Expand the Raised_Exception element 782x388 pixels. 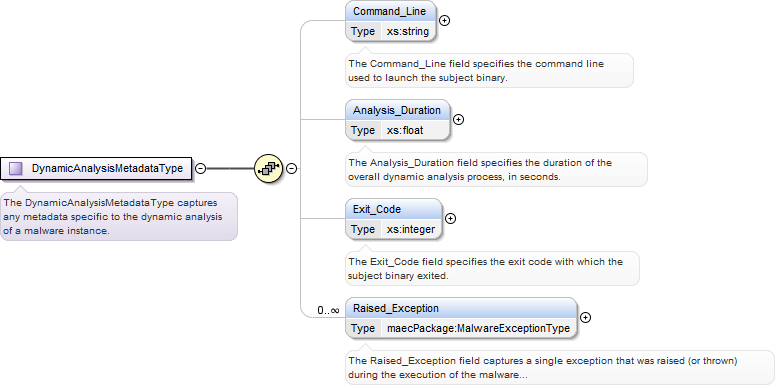586,318
